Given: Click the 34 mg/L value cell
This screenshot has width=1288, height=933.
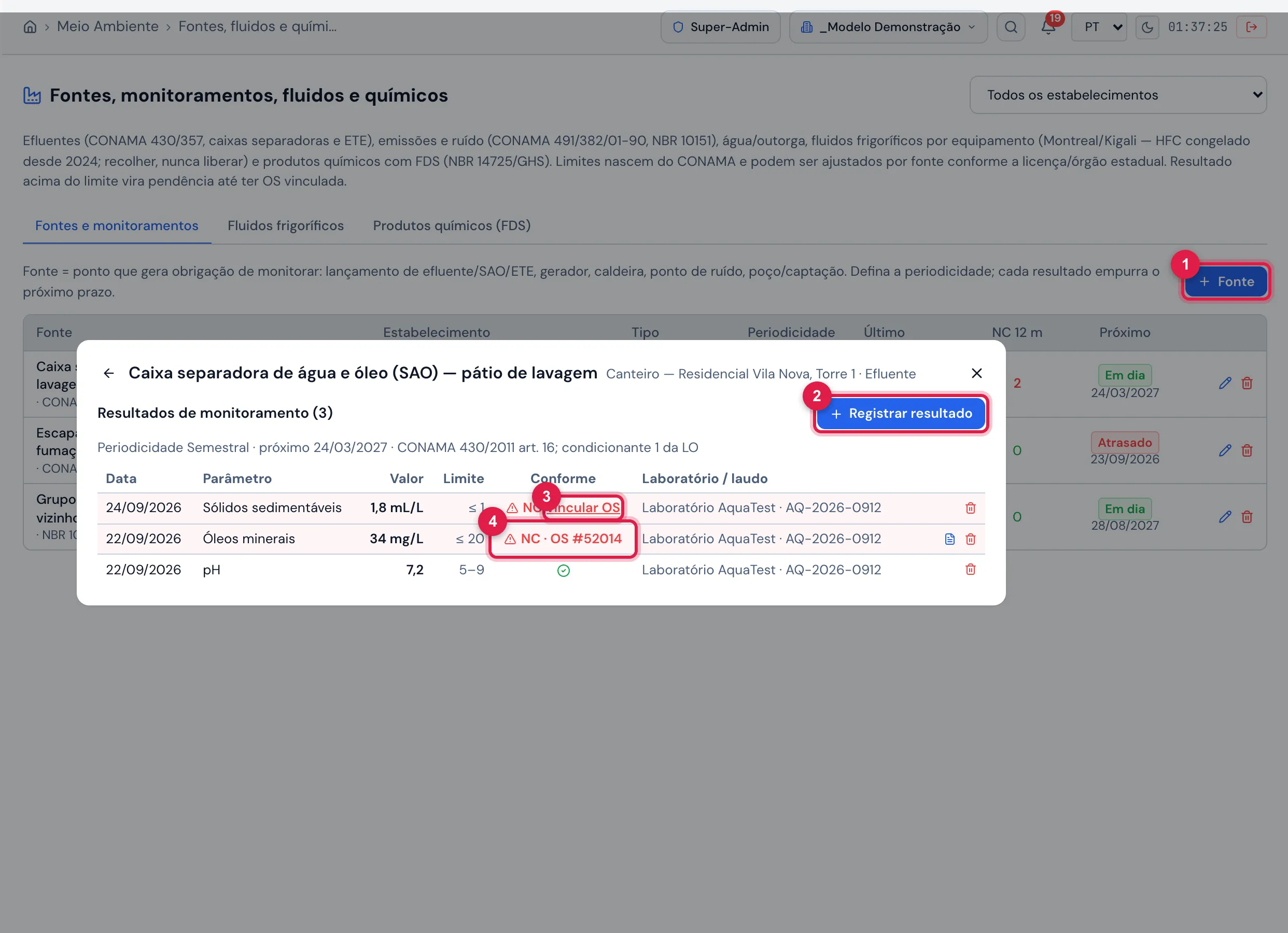Looking at the screenshot, I should click(396, 539).
